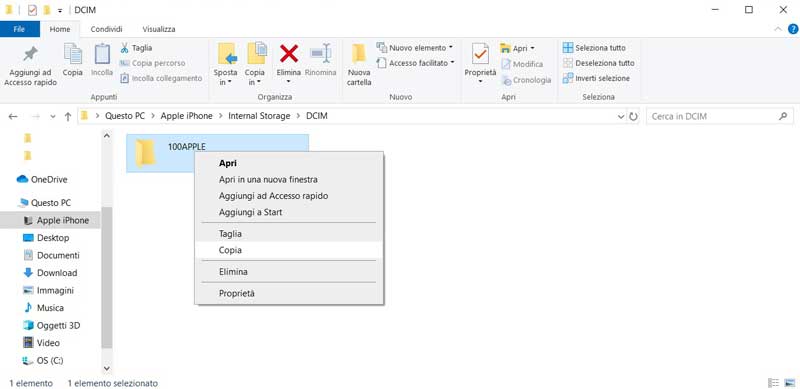Click Modifica in the Apri group
The height and width of the screenshot is (389, 800).
point(522,64)
